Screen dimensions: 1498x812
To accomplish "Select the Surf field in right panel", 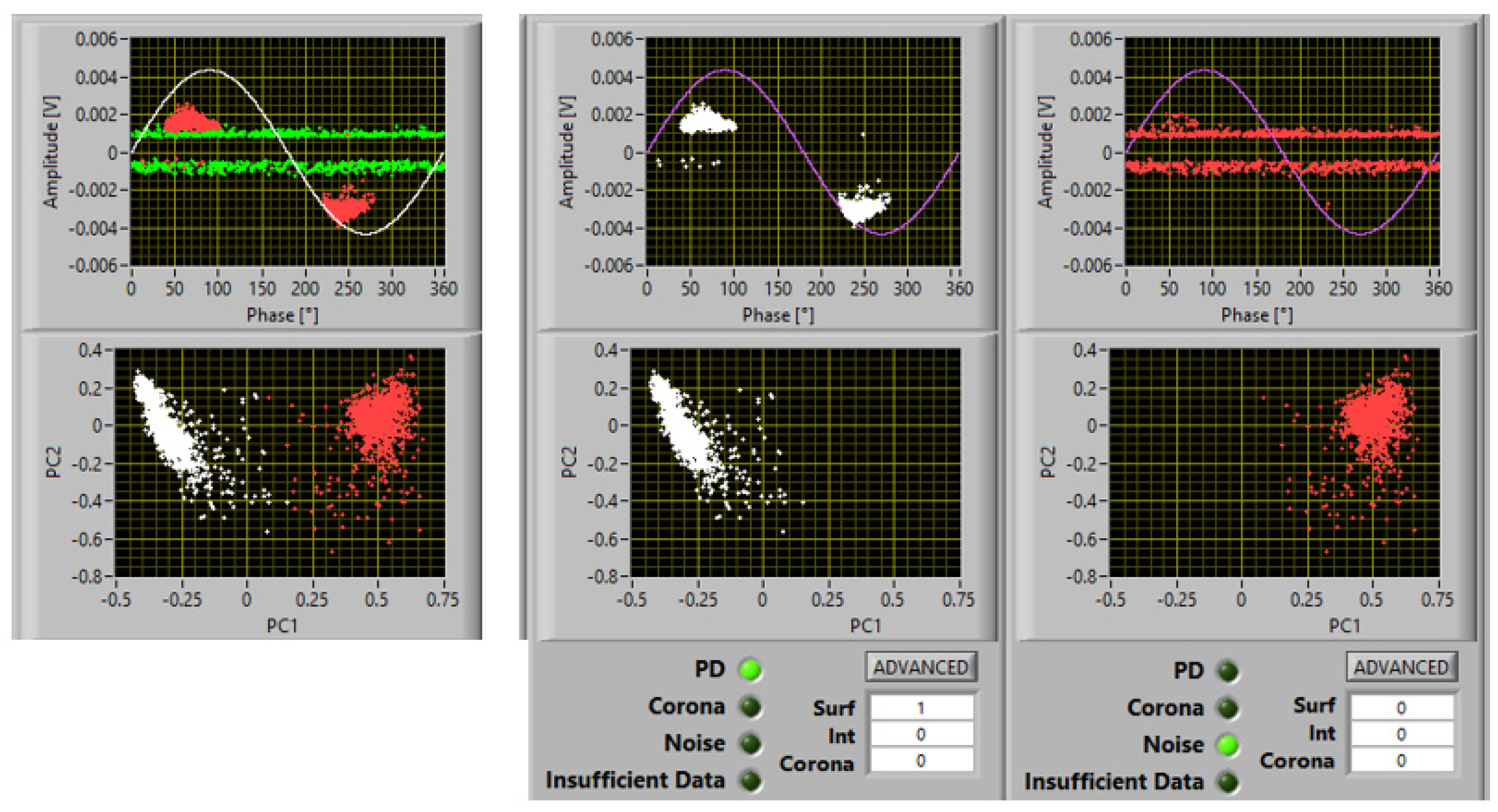I will [1400, 707].
